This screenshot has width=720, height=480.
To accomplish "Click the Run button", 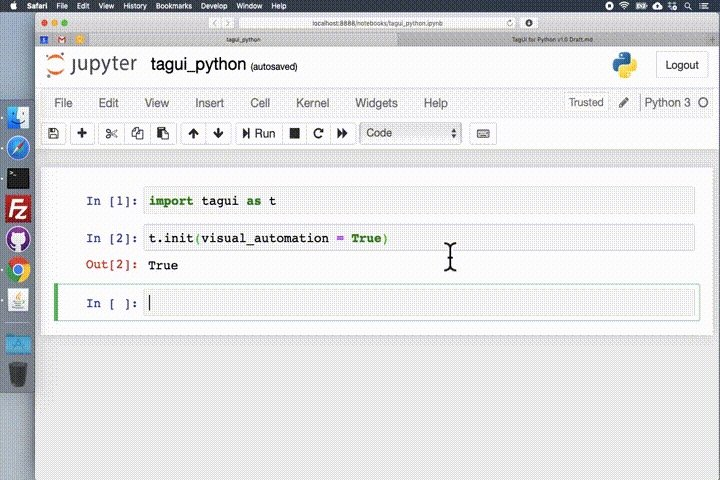I will pyautogui.click(x=259, y=134).
